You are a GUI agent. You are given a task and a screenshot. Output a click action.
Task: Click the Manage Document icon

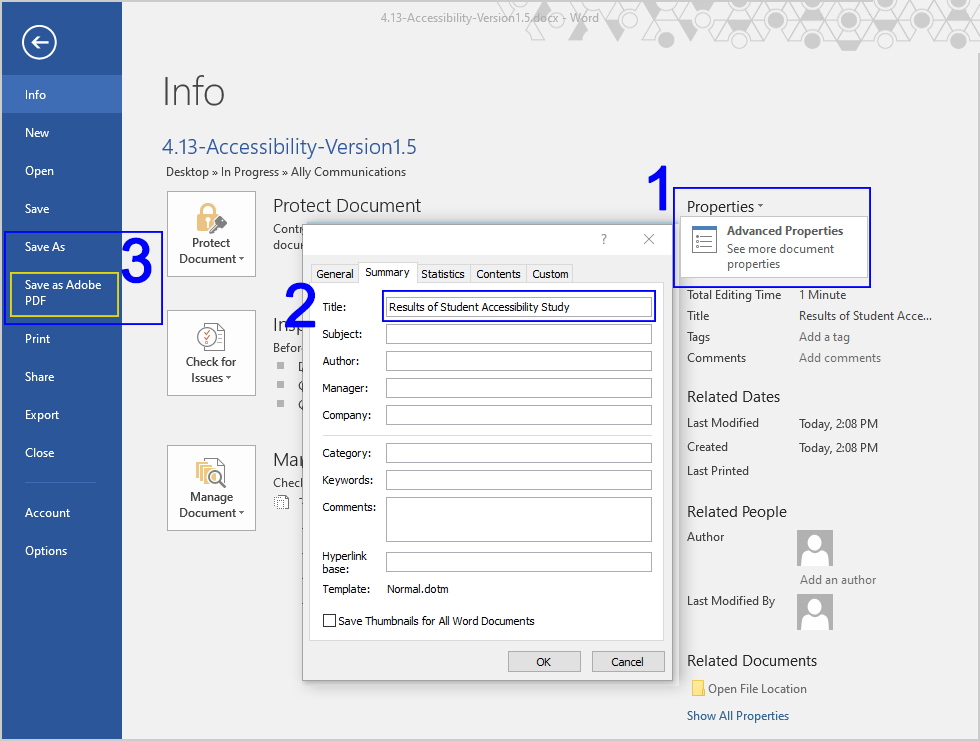coord(211,473)
